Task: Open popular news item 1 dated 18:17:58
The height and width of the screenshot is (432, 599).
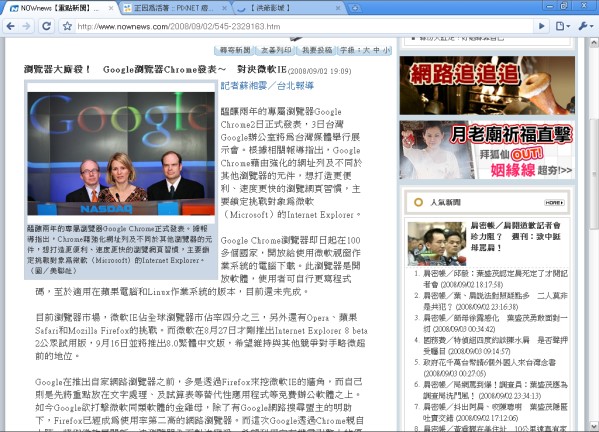Action: 495,279
